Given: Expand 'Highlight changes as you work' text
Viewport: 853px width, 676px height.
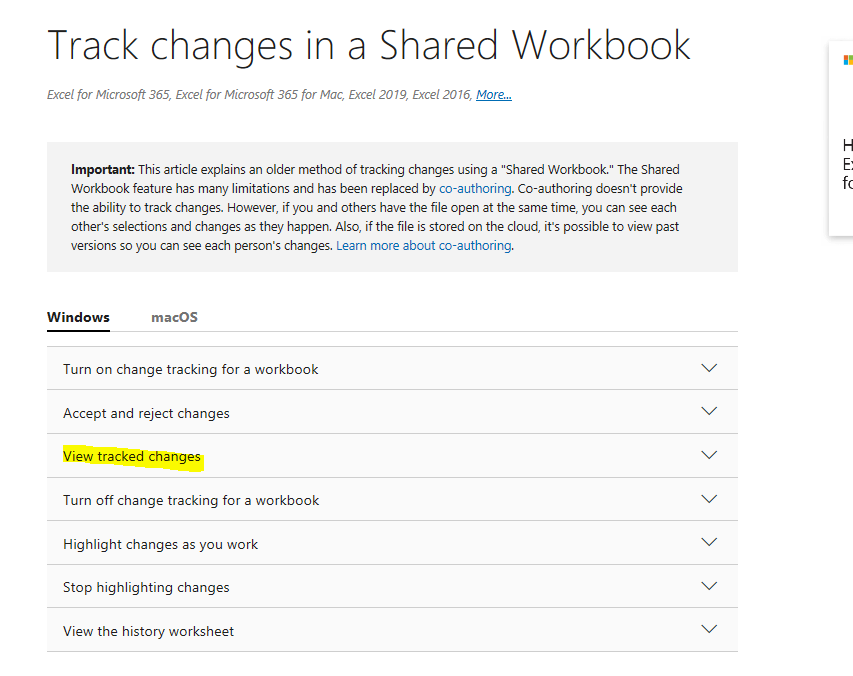Looking at the screenshot, I should click(160, 544).
